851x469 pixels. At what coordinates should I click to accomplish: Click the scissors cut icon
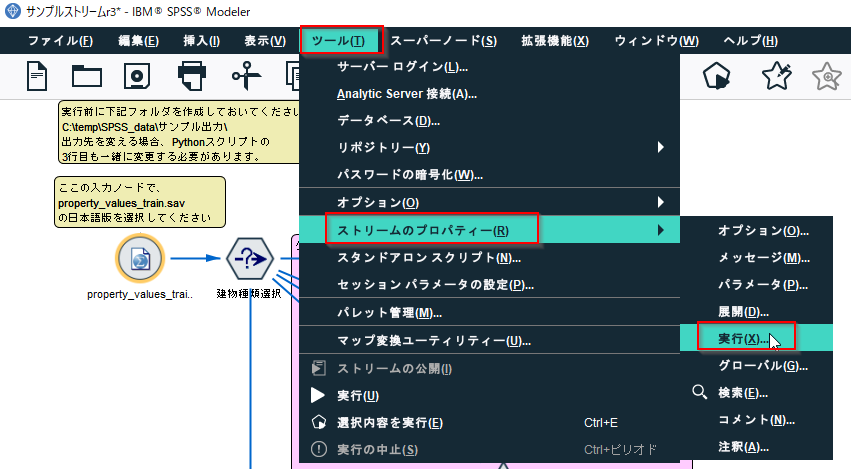[246, 75]
